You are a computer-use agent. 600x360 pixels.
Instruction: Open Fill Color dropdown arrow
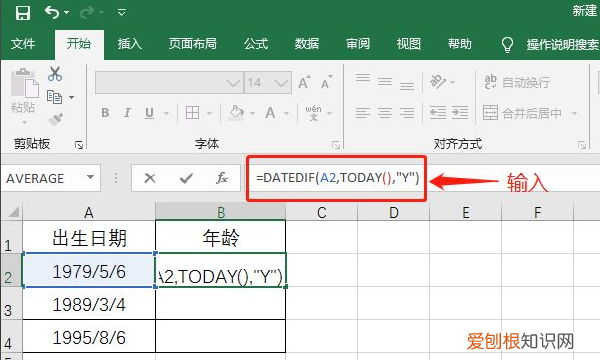click(x=252, y=113)
